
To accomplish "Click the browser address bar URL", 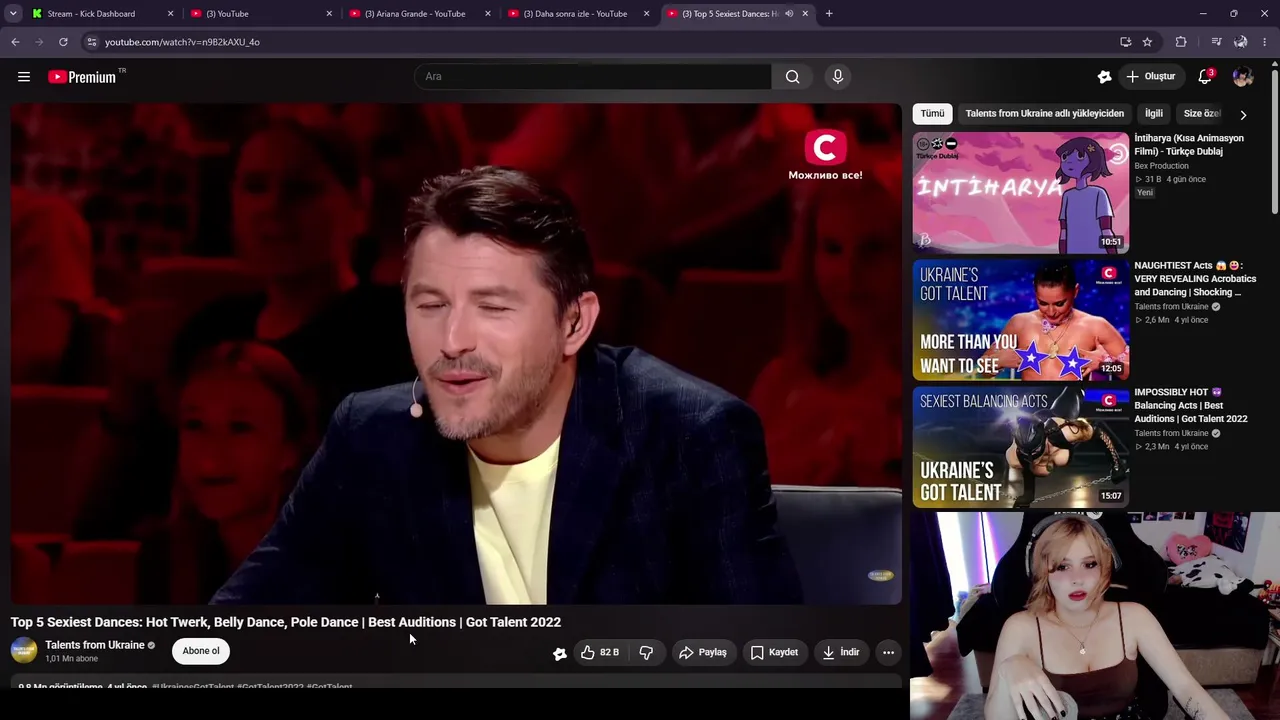I will click(182, 42).
